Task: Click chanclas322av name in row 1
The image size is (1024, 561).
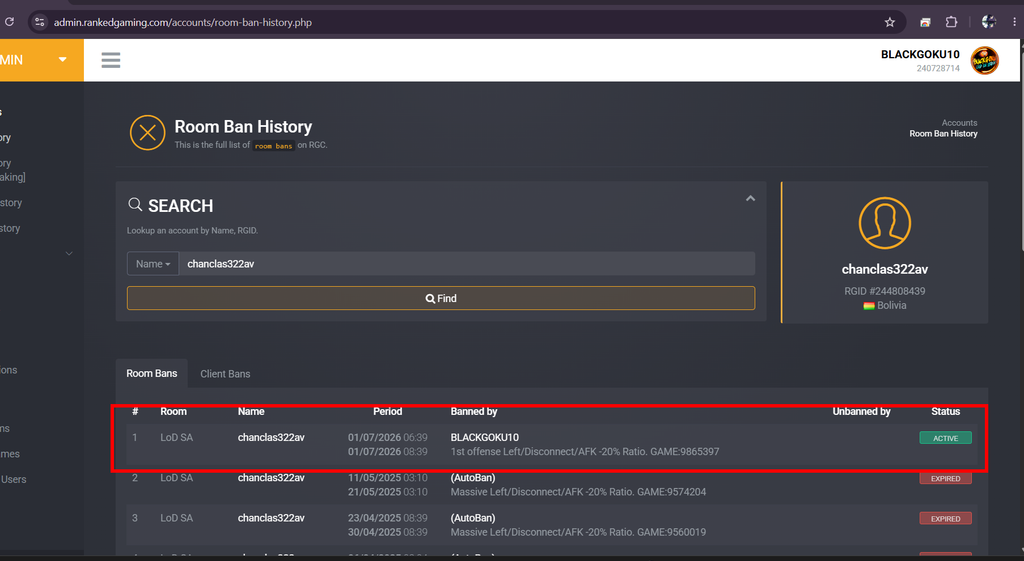Action: [271, 438]
